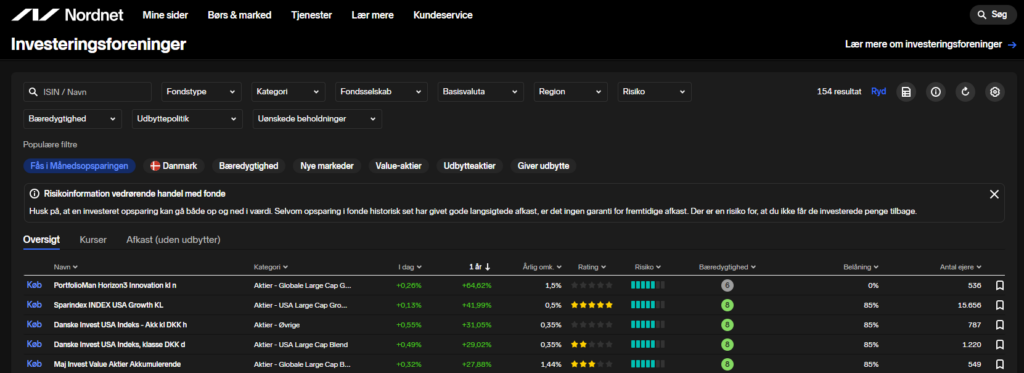
Task: Toggle the Bæredygtighed popular filter chip
Action: pyautogui.click(x=249, y=166)
